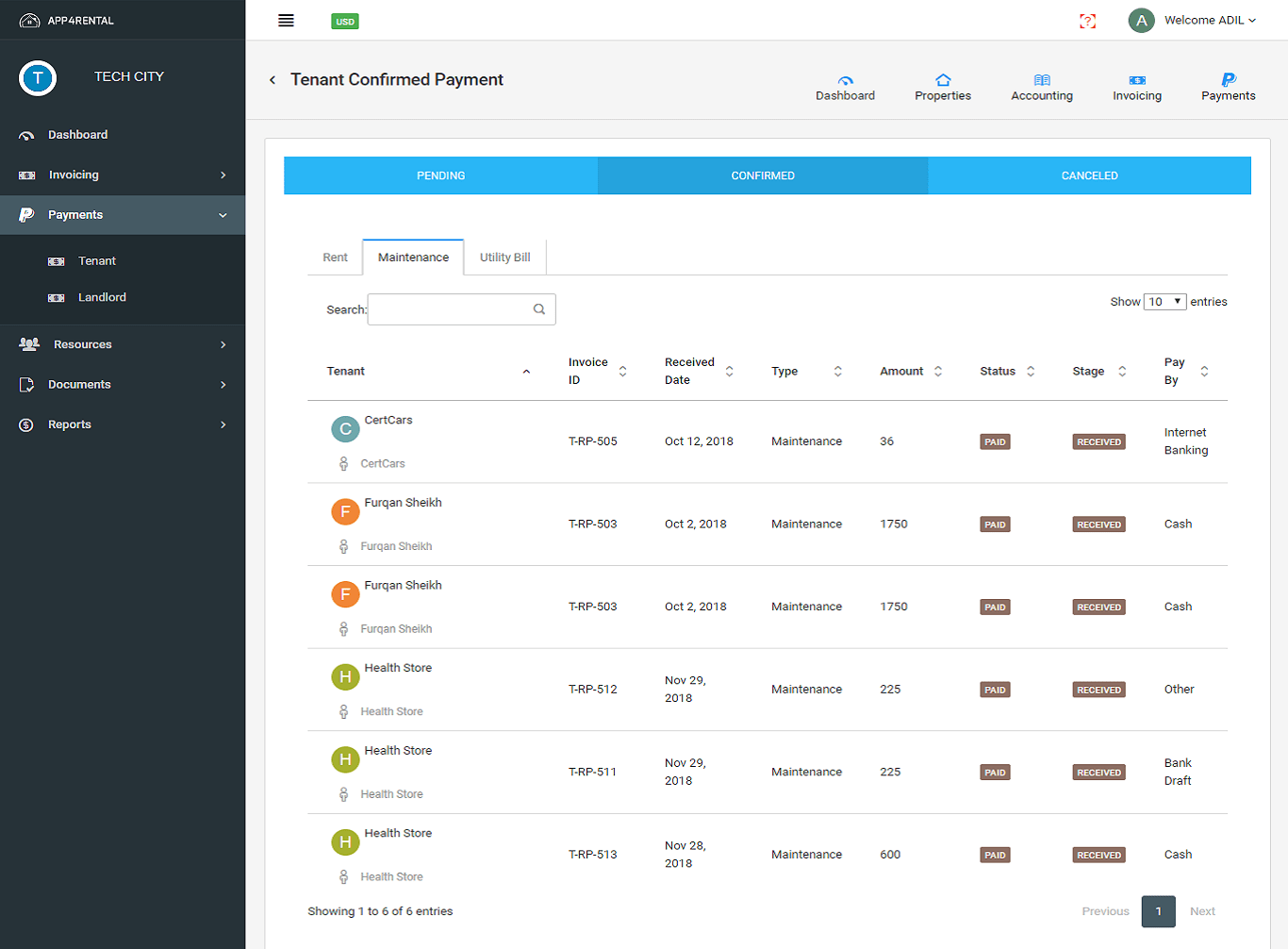
Task: Click the Showing 1 to 6 of 6 entries text
Action: point(380,911)
